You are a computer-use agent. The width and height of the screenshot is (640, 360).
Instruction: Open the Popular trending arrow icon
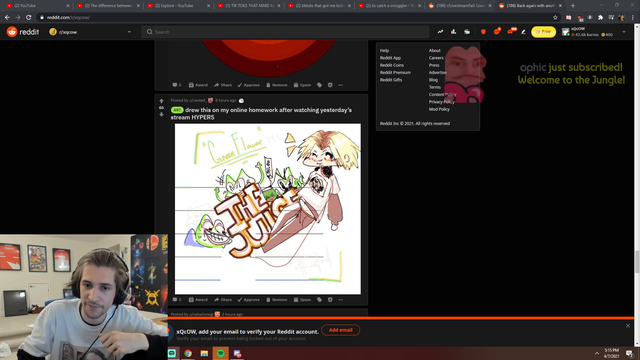[x=440, y=32]
